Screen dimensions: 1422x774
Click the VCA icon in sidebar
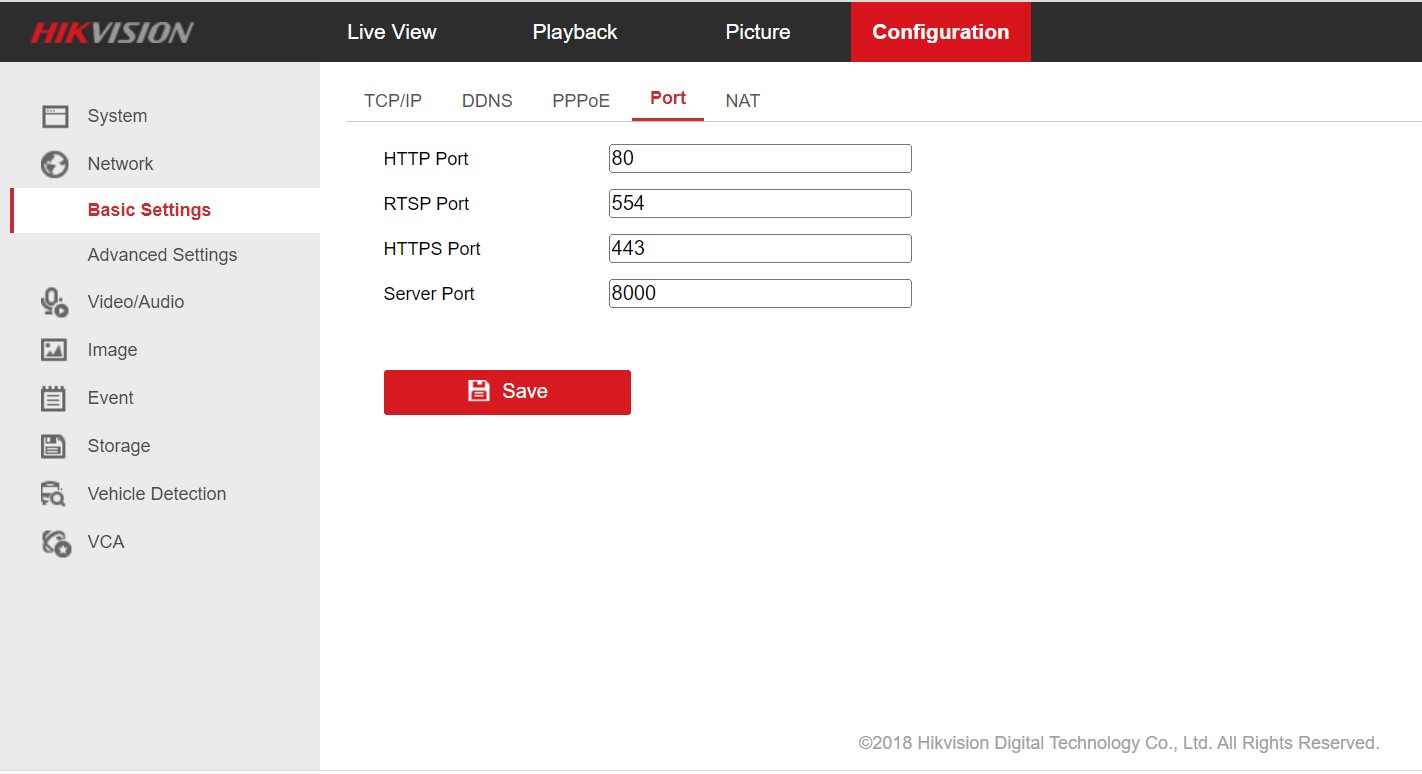click(x=56, y=542)
